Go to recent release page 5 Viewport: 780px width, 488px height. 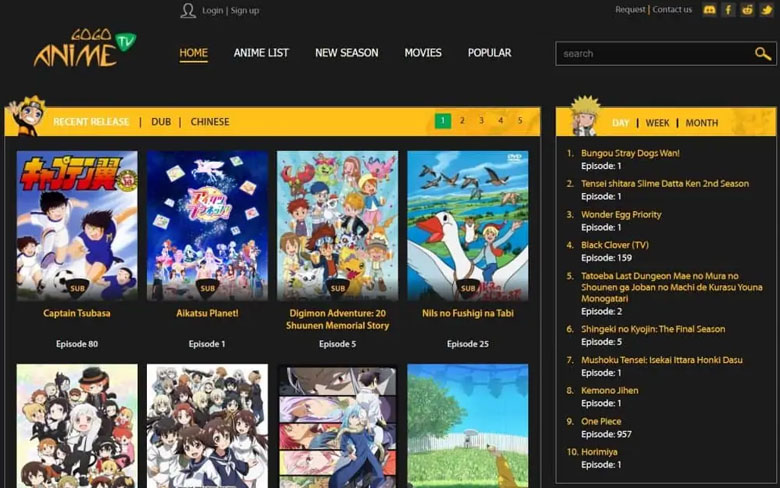(520, 121)
